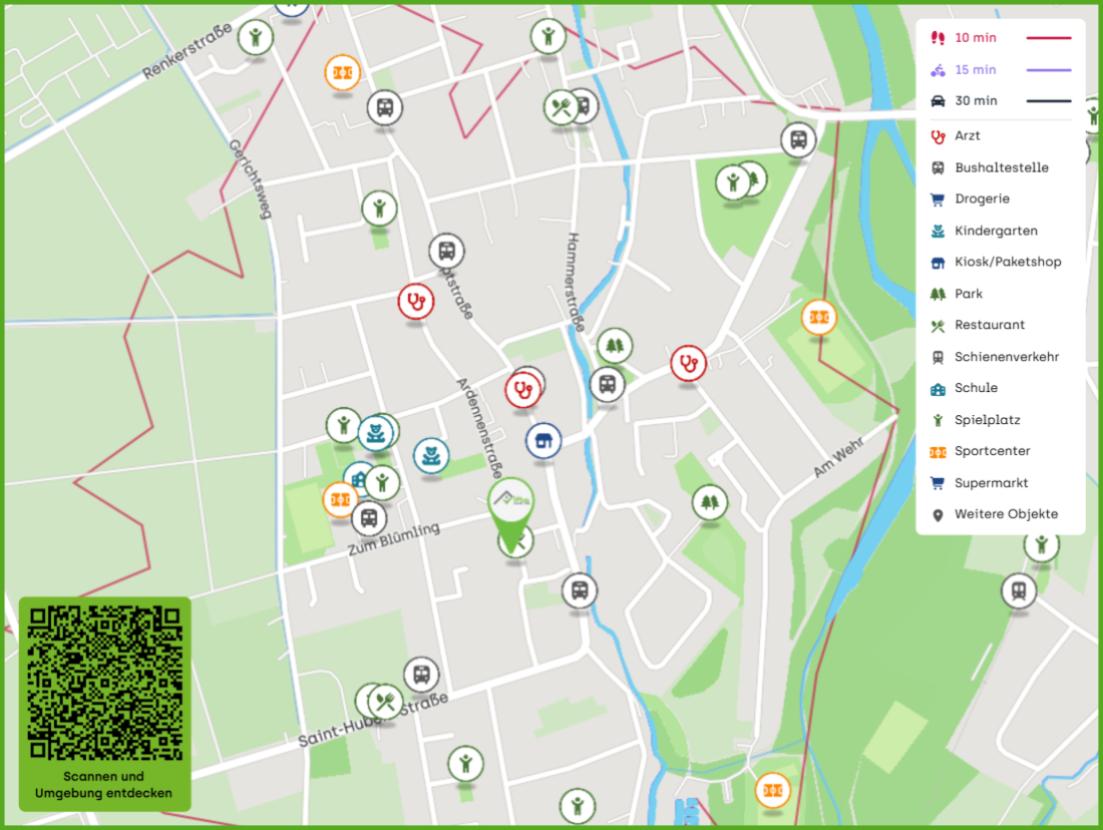Click the dark 30 min line swatch
This screenshot has width=1103, height=830.
click(x=1049, y=101)
